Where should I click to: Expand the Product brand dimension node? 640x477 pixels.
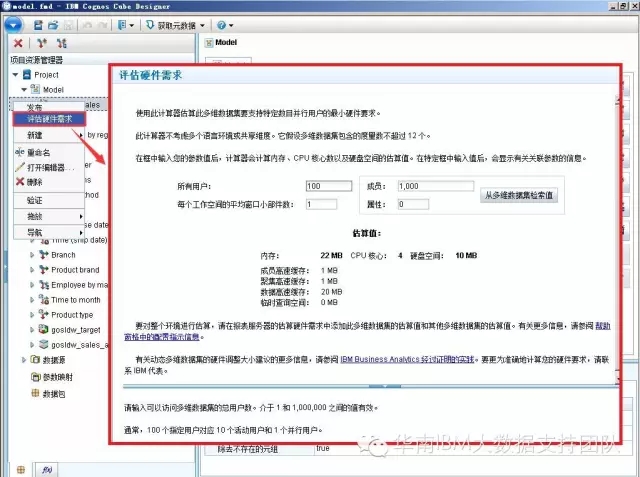click(x=32, y=270)
